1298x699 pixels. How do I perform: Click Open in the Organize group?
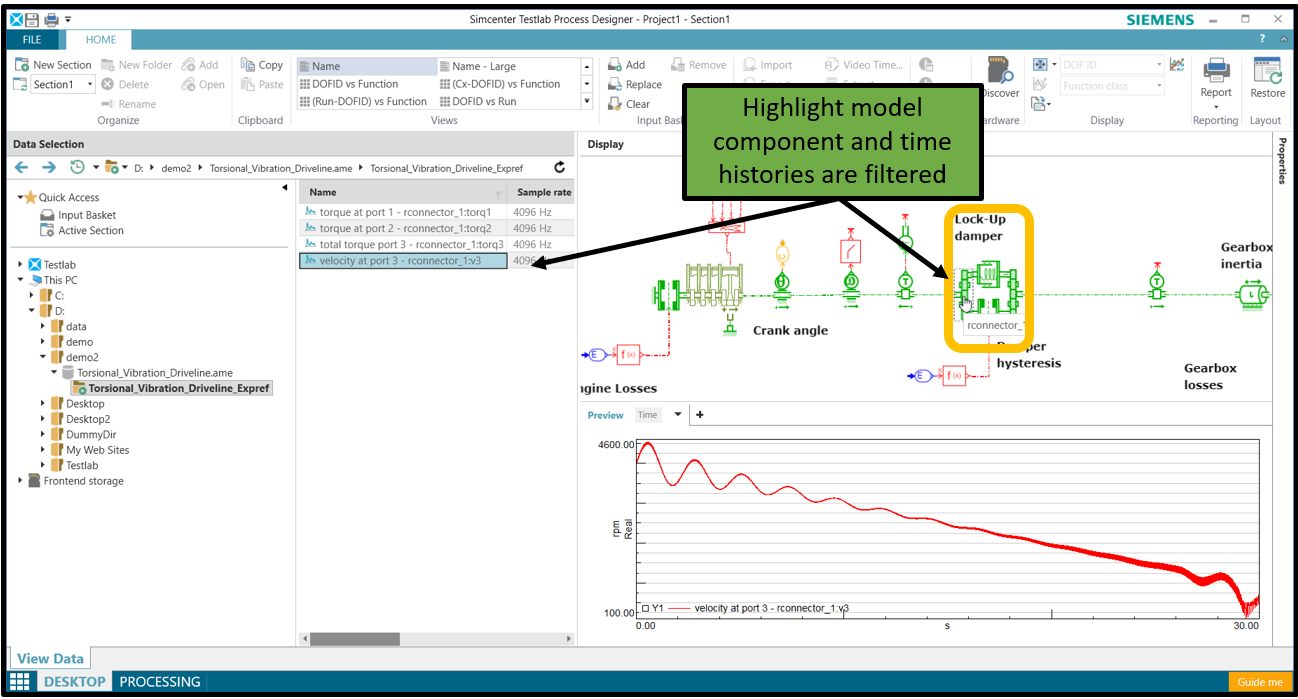coord(203,85)
